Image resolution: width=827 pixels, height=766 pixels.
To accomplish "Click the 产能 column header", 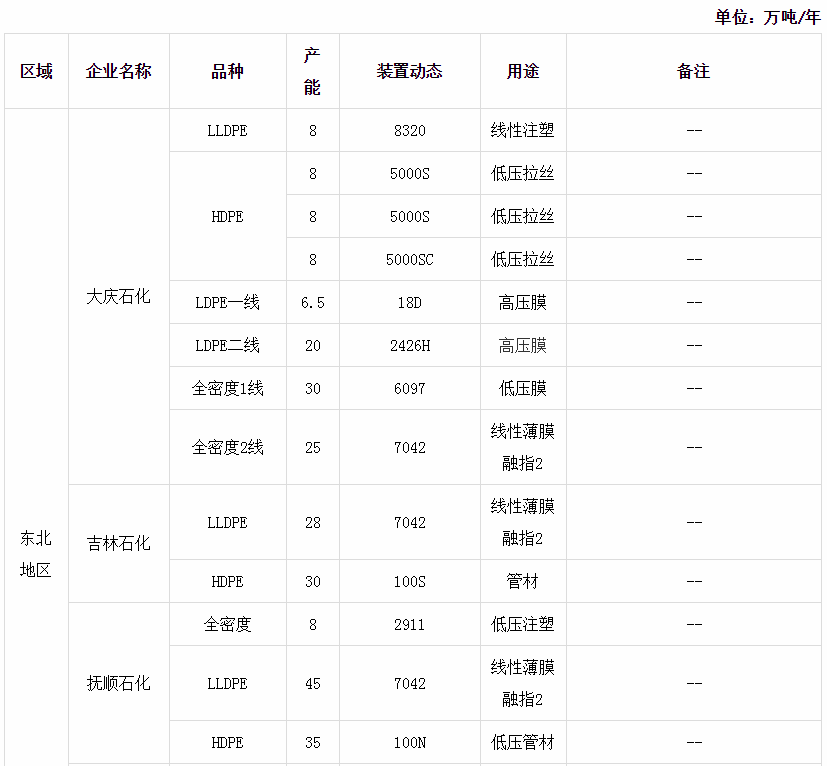I will (312, 71).
